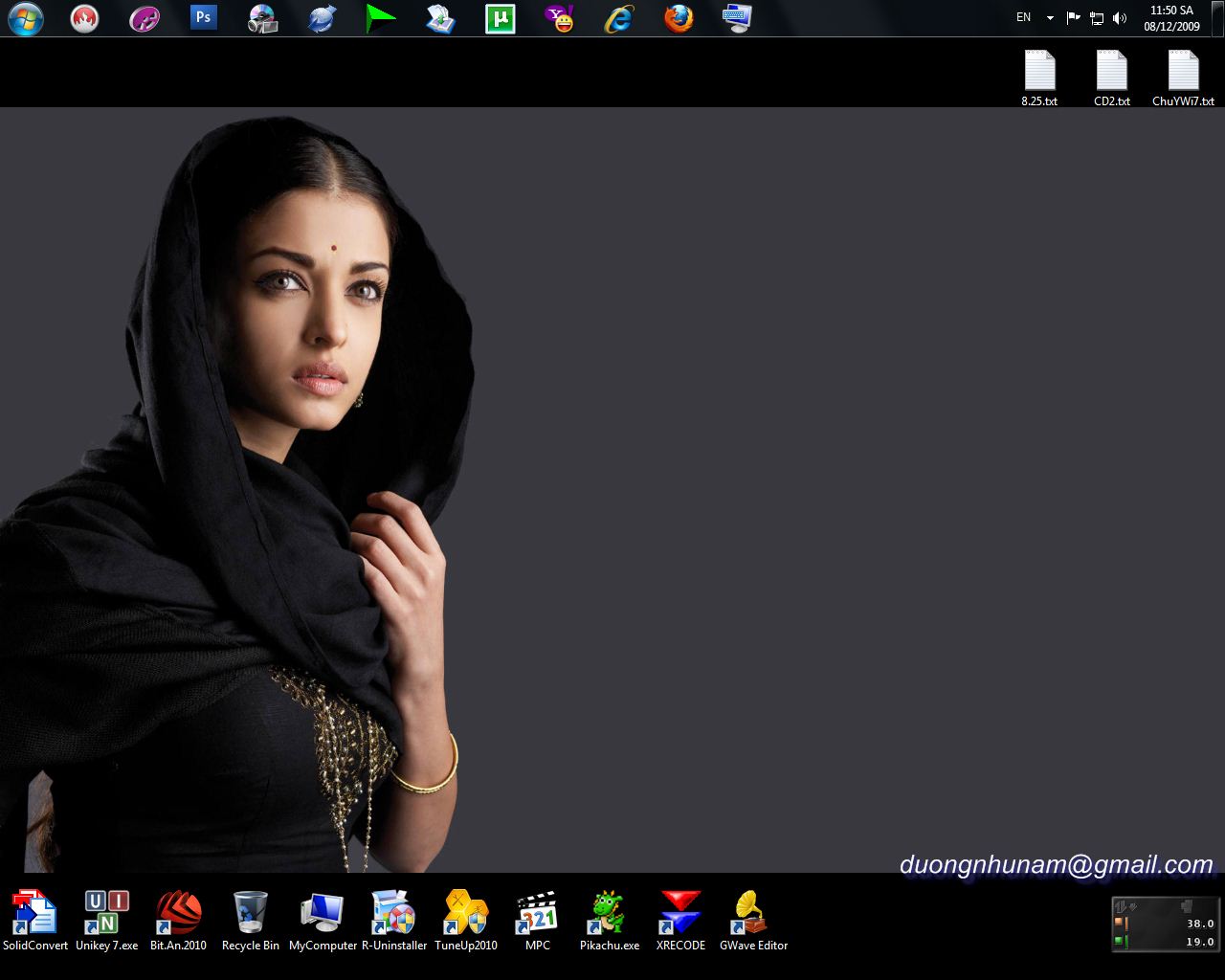Open Action Center flag icon
Image resolution: width=1225 pixels, height=980 pixels.
1074,18
